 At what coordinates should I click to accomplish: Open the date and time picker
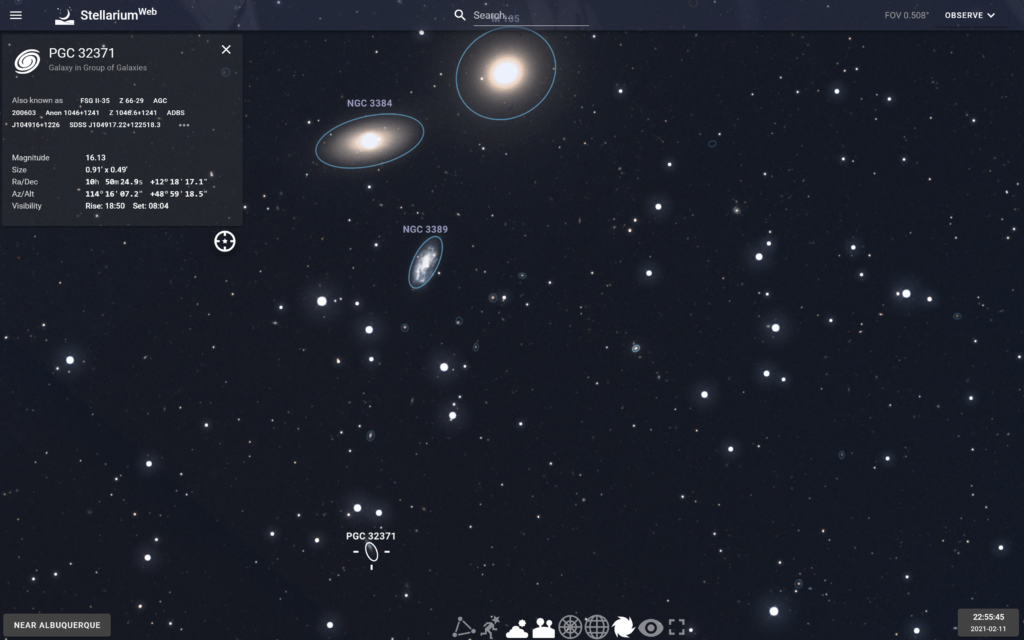988,622
